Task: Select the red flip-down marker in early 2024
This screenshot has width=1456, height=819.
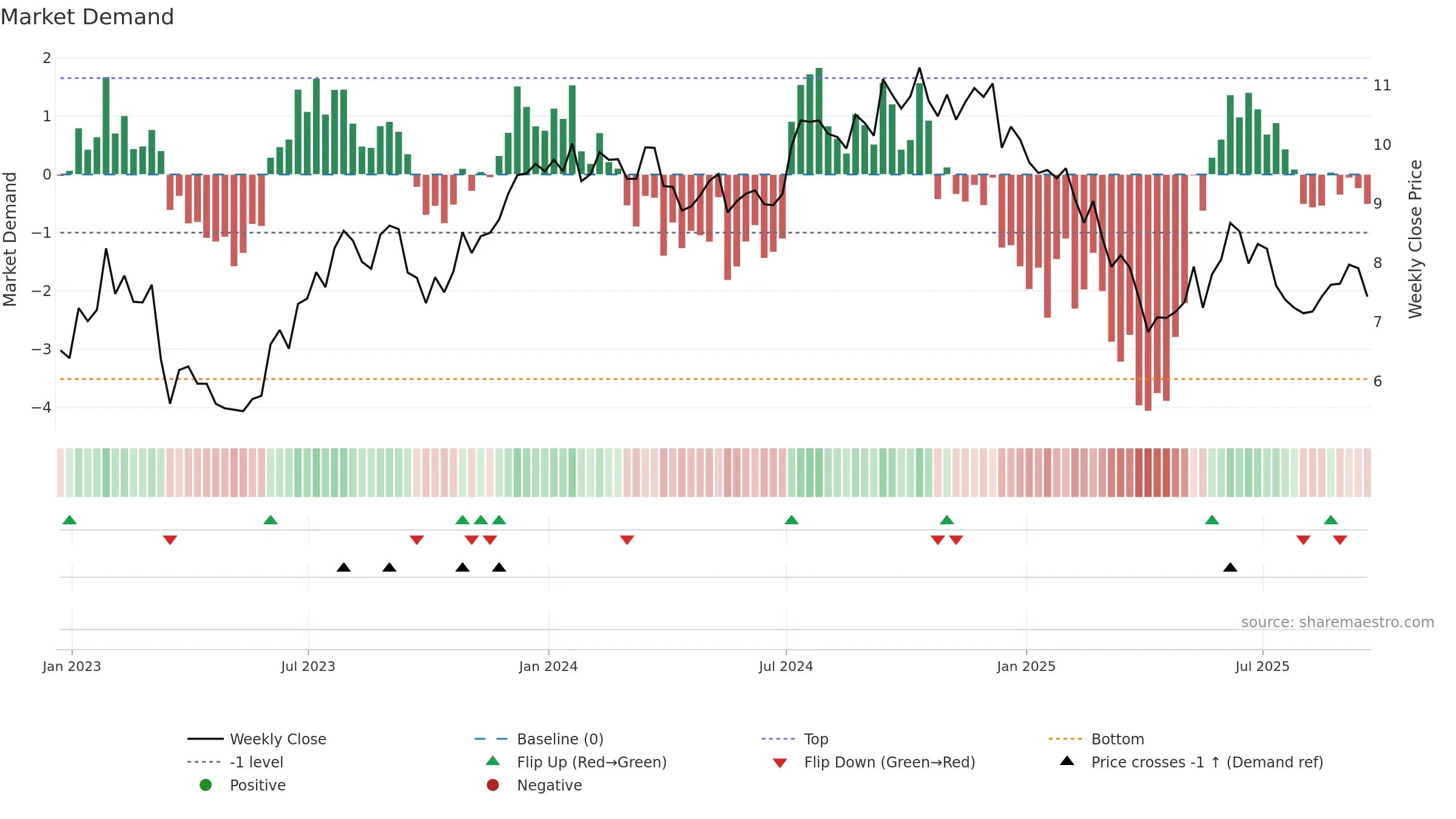Action: pyautogui.click(x=627, y=540)
